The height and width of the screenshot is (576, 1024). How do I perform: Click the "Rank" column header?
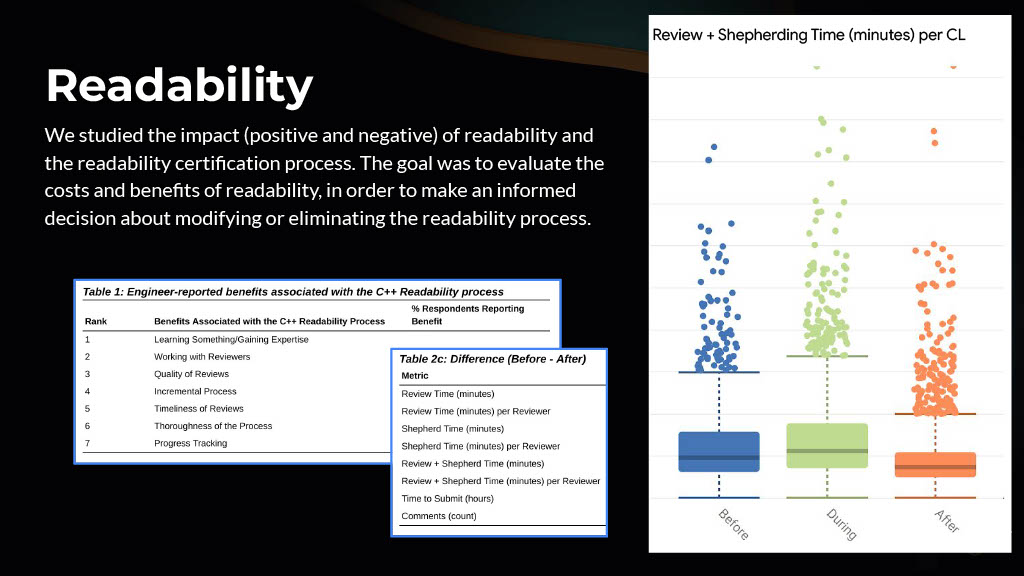point(96,321)
